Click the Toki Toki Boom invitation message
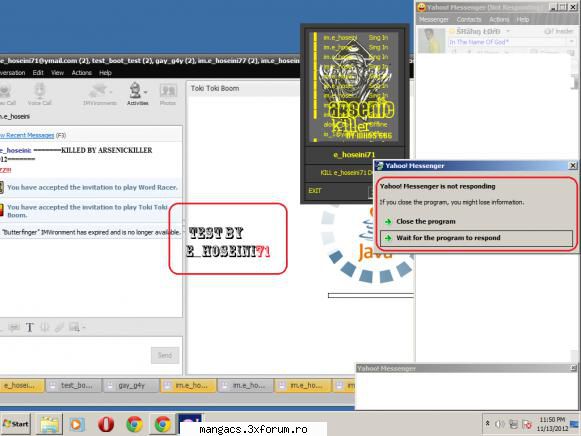Image resolution: width=581 pixels, height=436 pixels. click(x=86, y=211)
